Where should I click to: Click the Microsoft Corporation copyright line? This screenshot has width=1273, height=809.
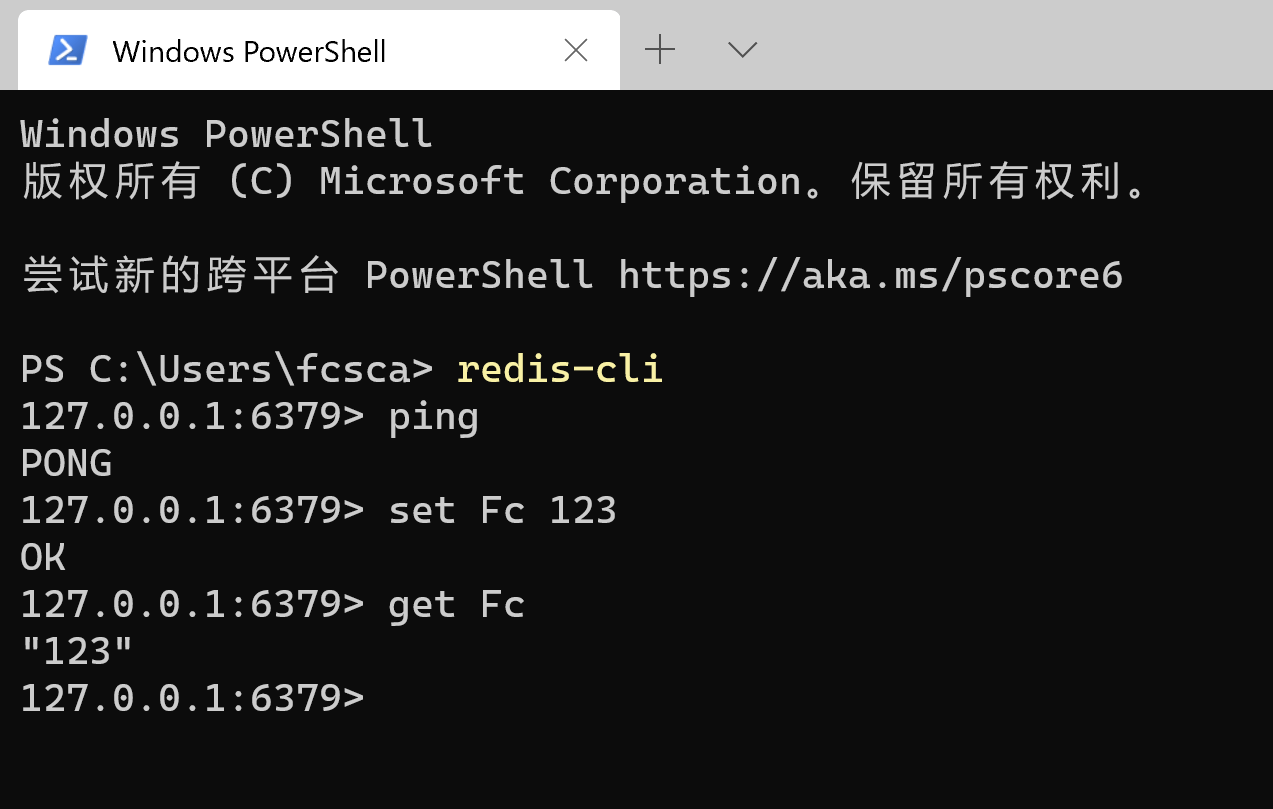click(x=585, y=181)
